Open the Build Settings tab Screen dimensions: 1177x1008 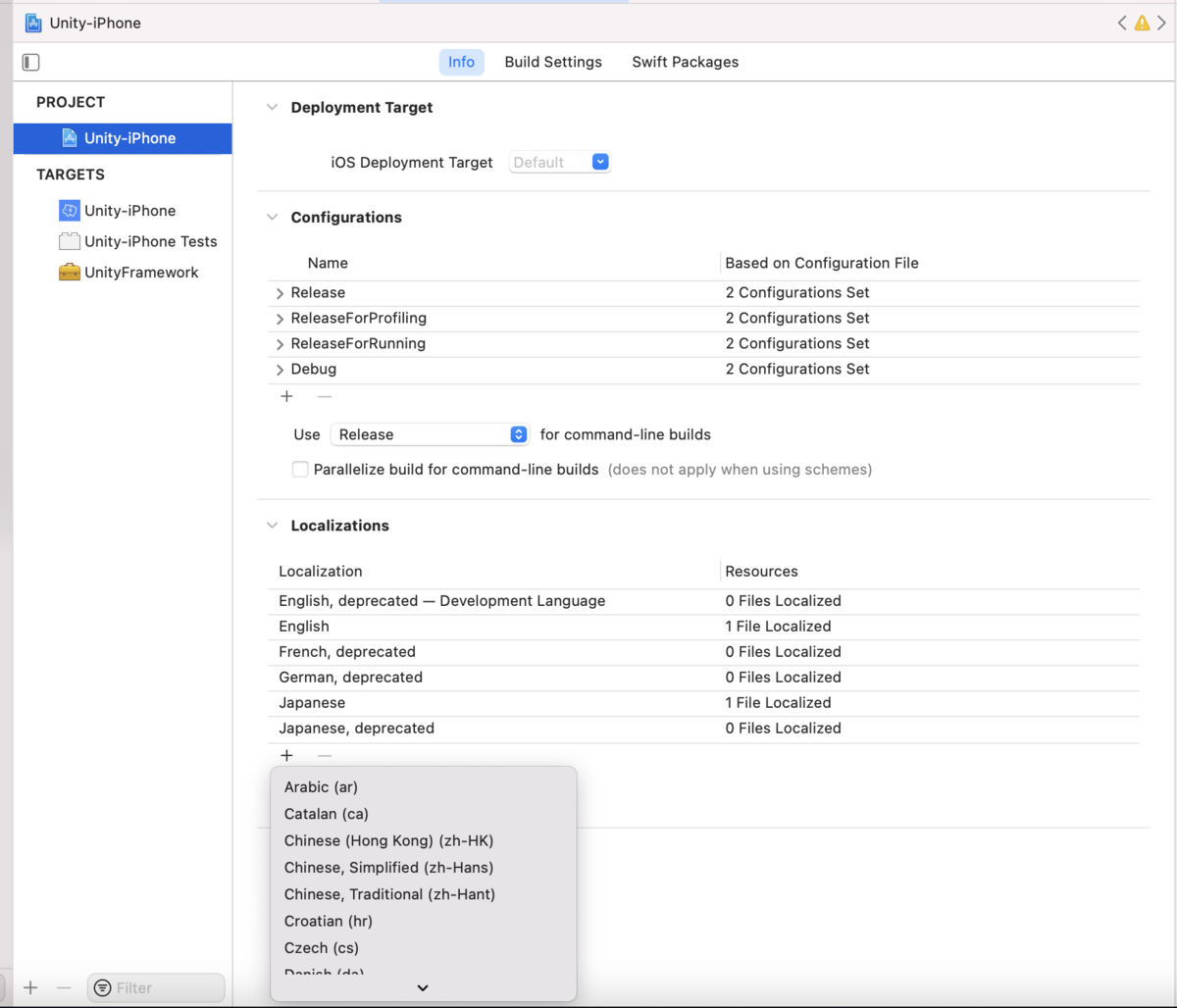[x=553, y=62]
